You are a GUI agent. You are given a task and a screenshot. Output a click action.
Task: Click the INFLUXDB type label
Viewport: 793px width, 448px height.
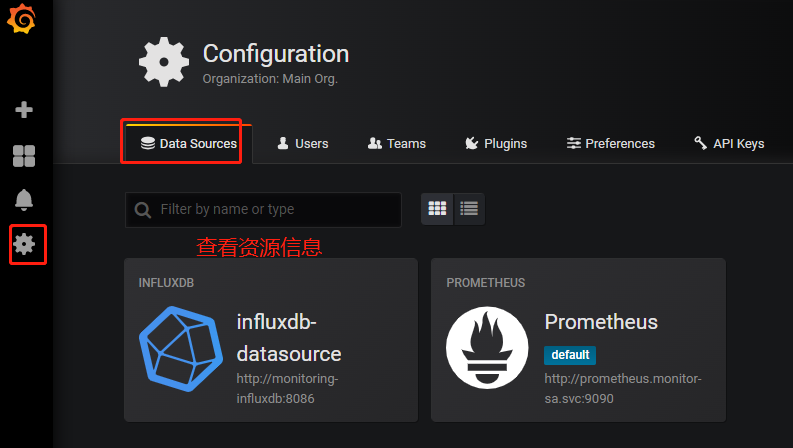(166, 283)
